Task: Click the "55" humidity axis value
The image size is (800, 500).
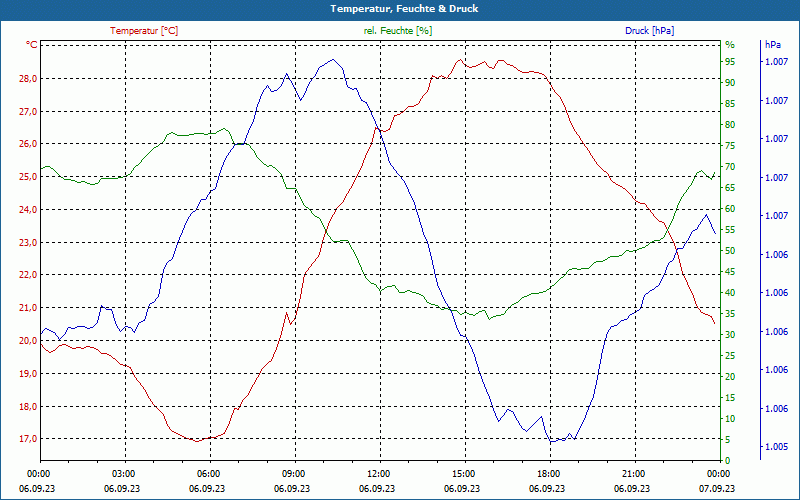Action: pyautogui.click(x=731, y=230)
